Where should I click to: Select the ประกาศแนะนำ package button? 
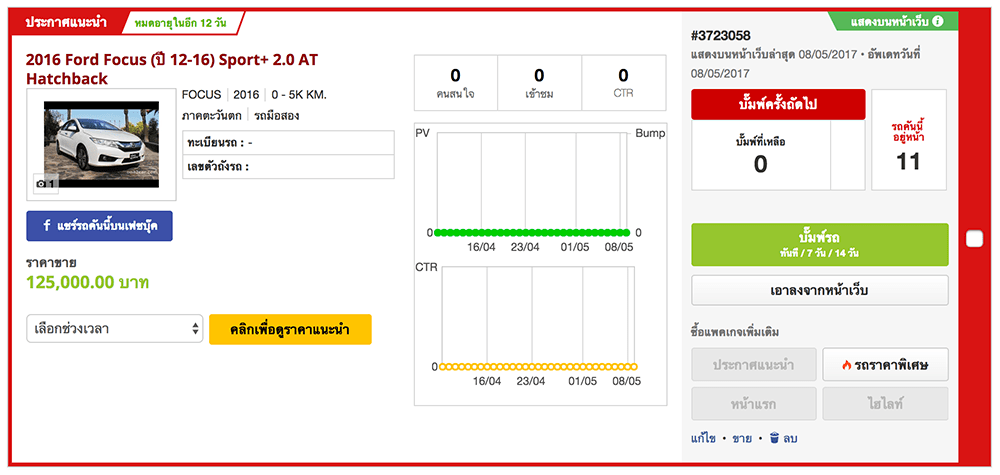coord(754,365)
